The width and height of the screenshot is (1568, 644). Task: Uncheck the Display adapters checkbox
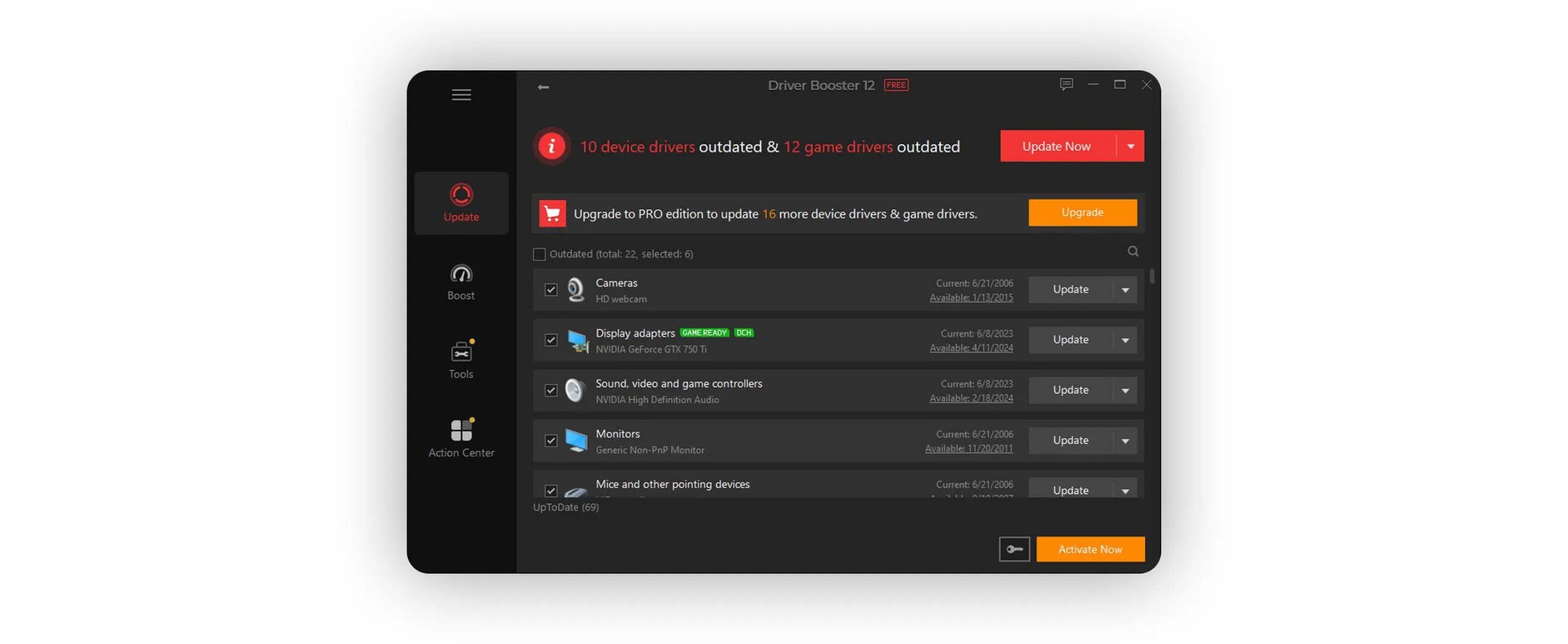click(551, 340)
